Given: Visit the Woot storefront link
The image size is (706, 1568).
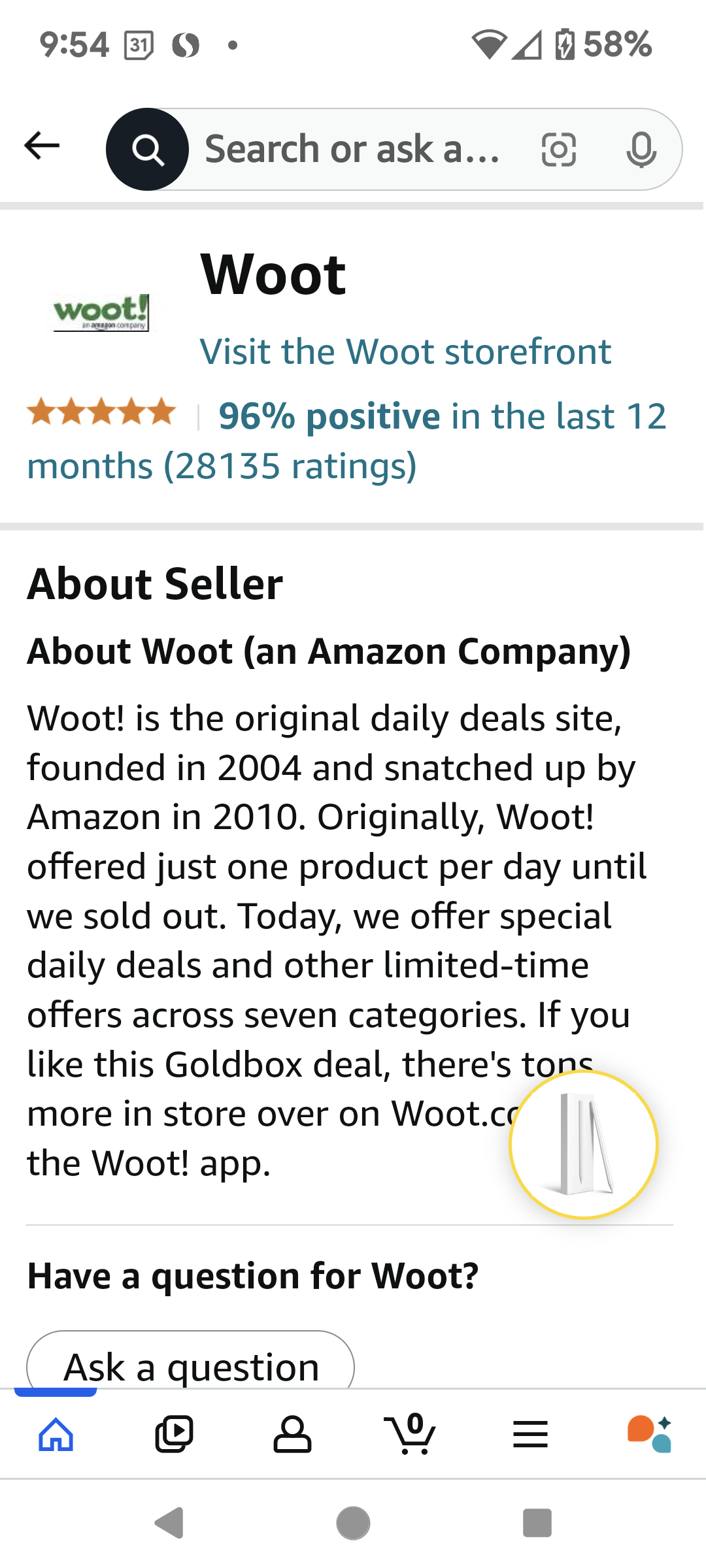Looking at the screenshot, I should pyautogui.click(x=405, y=351).
